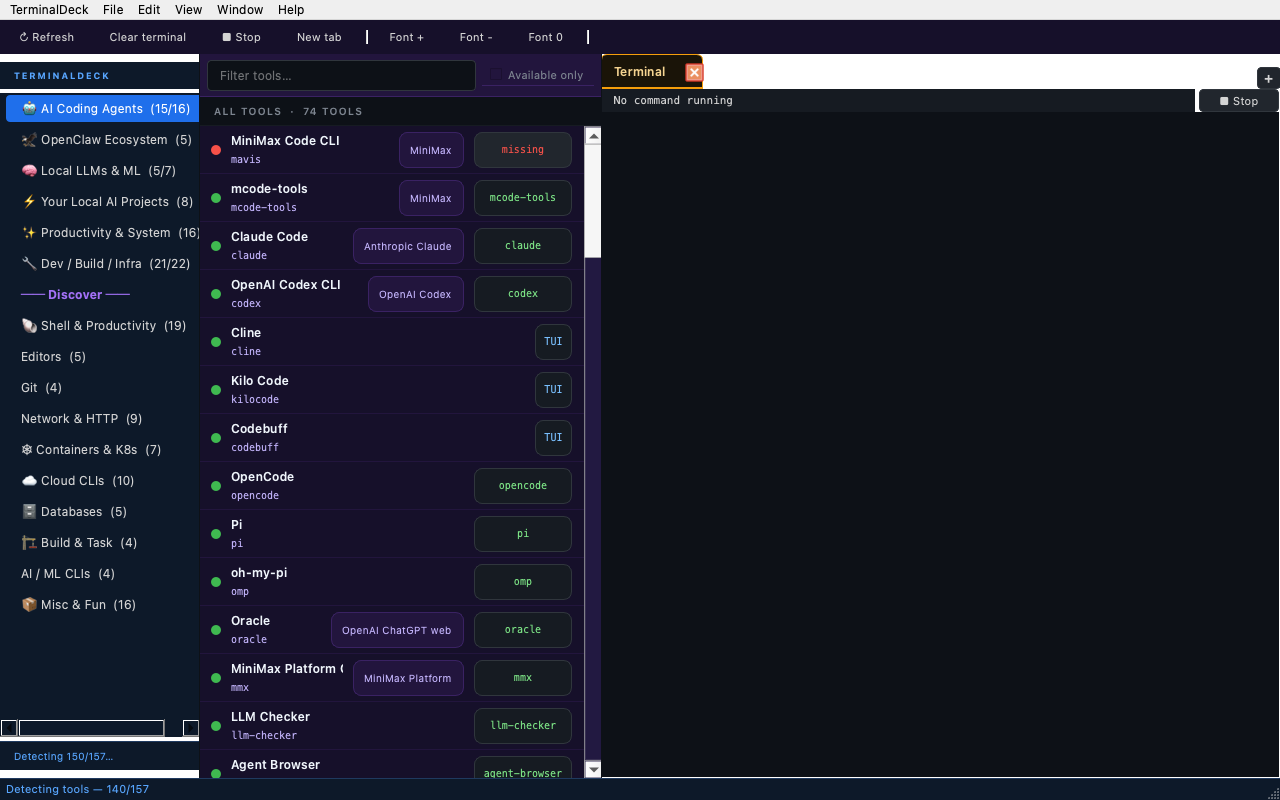Click the snowflake icon for Containers & K8s

coord(26,450)
